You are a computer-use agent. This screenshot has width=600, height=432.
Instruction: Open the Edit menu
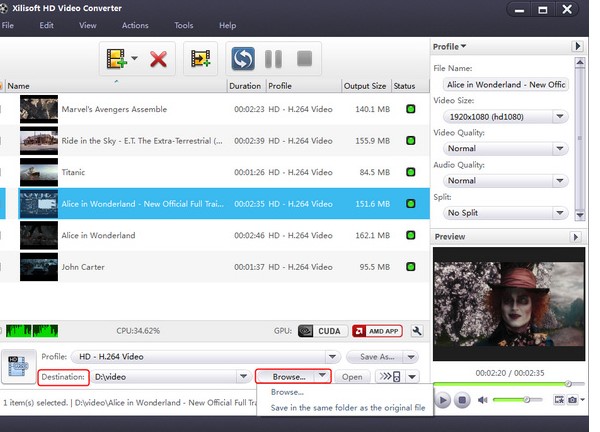[46, 25]
